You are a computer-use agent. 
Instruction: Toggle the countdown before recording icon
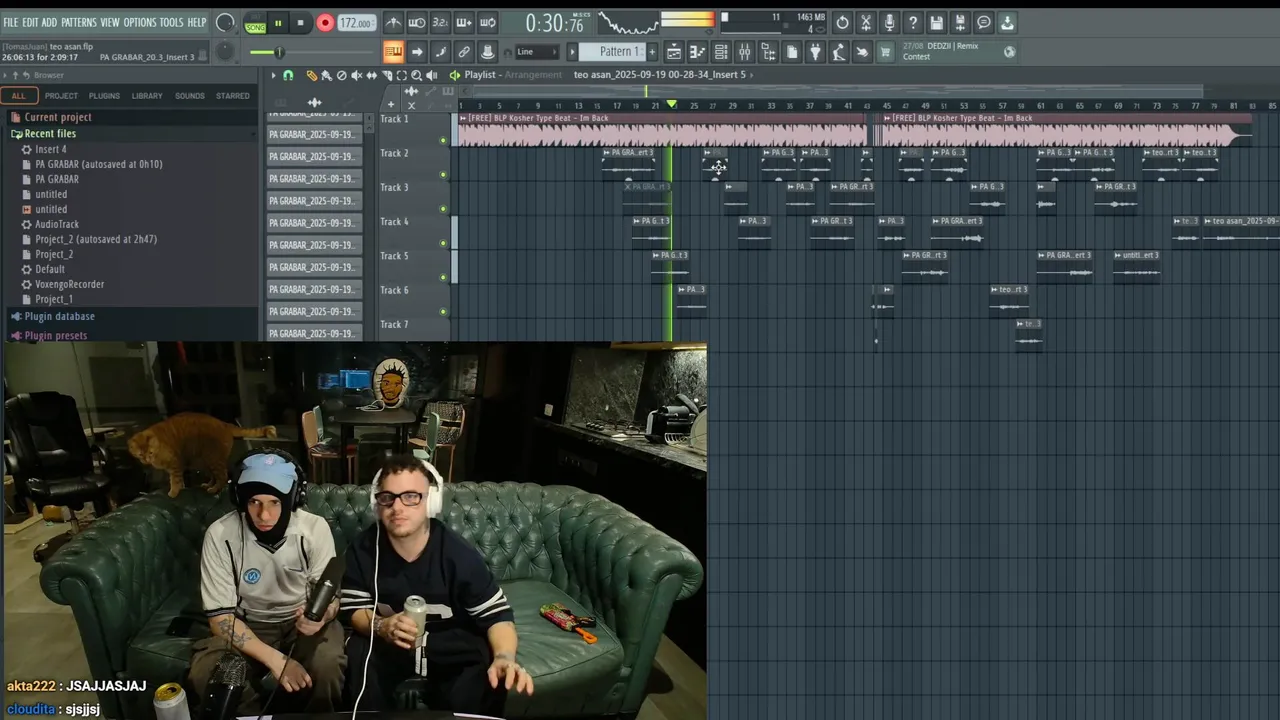tap(440, 22)
